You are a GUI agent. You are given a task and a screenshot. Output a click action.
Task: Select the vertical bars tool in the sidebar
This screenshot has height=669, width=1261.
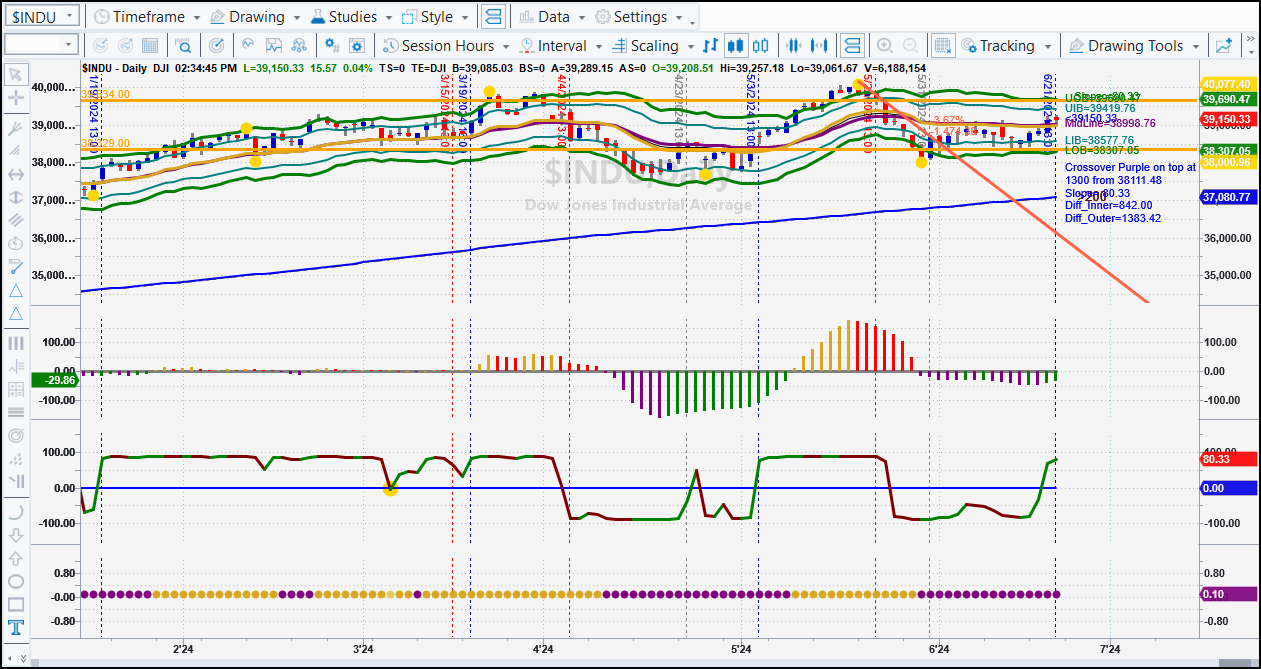pos(16,343)
